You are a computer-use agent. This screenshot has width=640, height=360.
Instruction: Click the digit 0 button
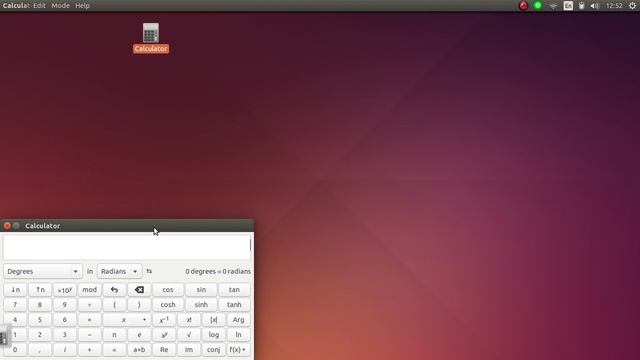[x=15, y=349]
